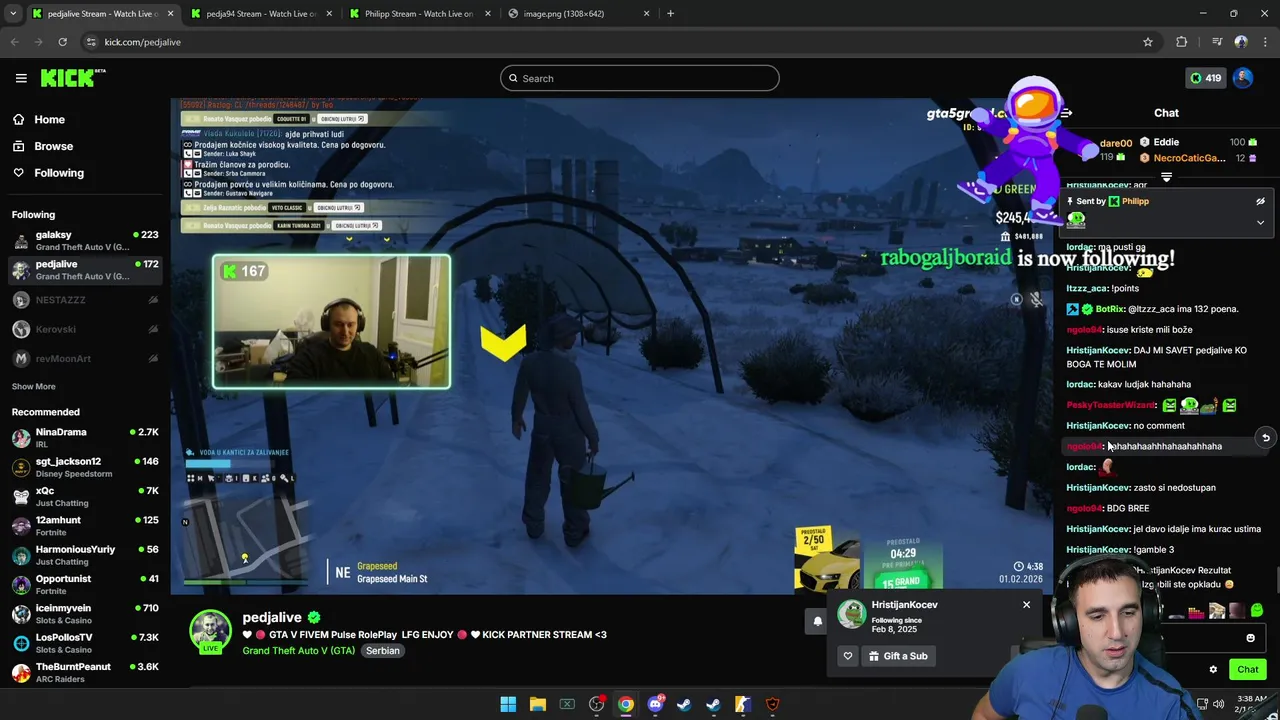1280x720 pixels.
Task: Open the 419 Kicks balance
Action: (1204, 78)
